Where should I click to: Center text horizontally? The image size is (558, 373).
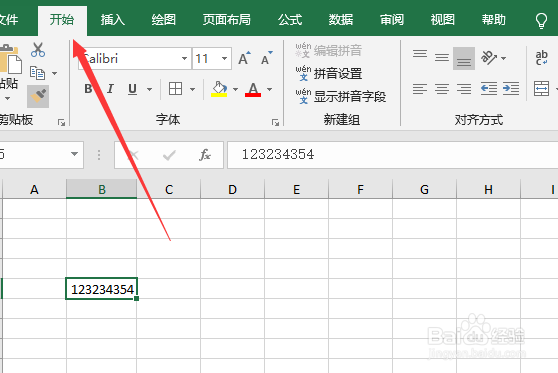442,89
